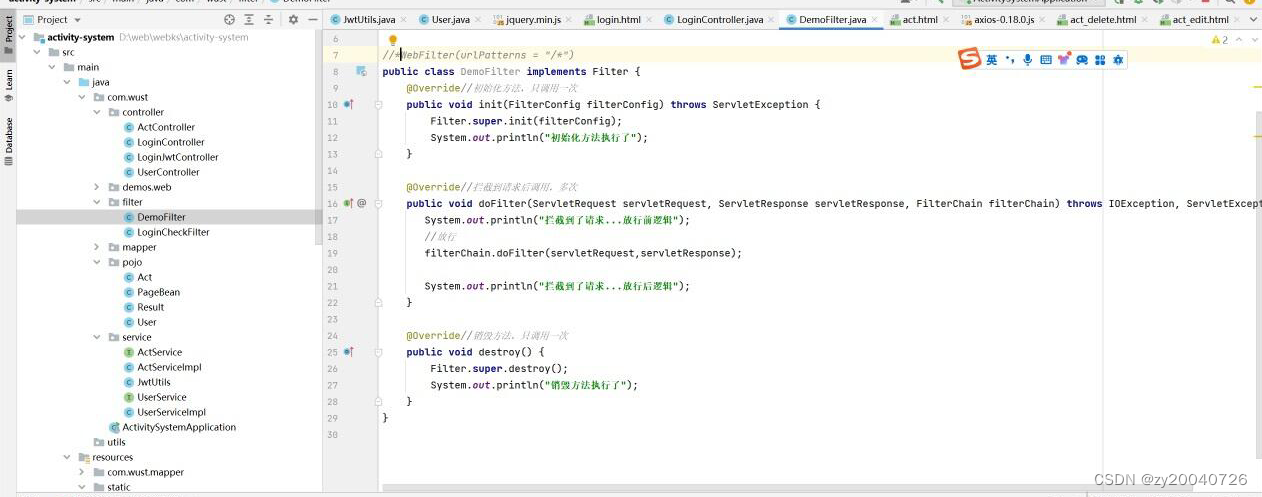This screenshot has height=497, width=1262.
Task: Hide the Project panel with minus icon
Action: pyautogui.click(x=312, y=19)
